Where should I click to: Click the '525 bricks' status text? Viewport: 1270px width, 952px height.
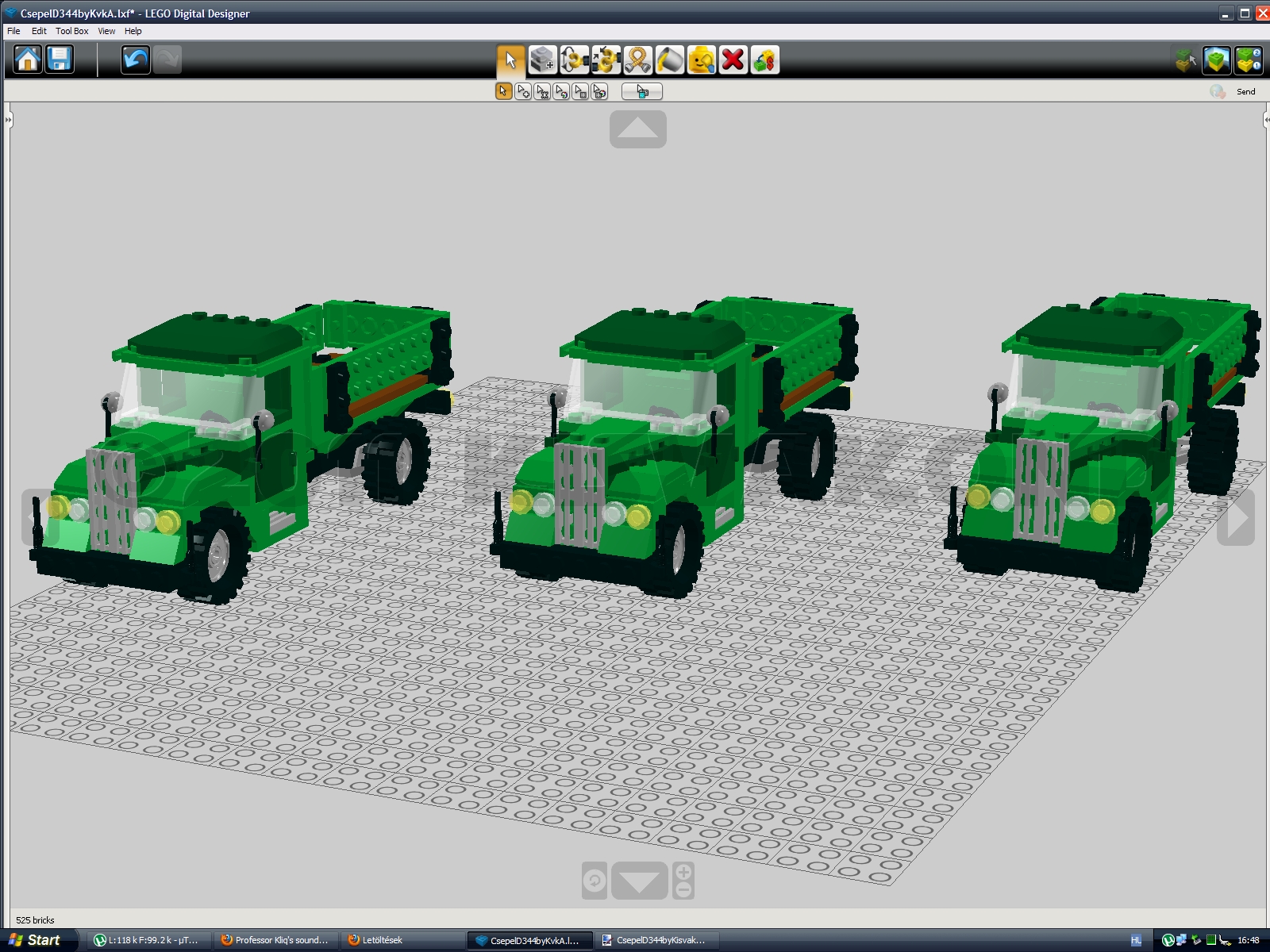35,920
